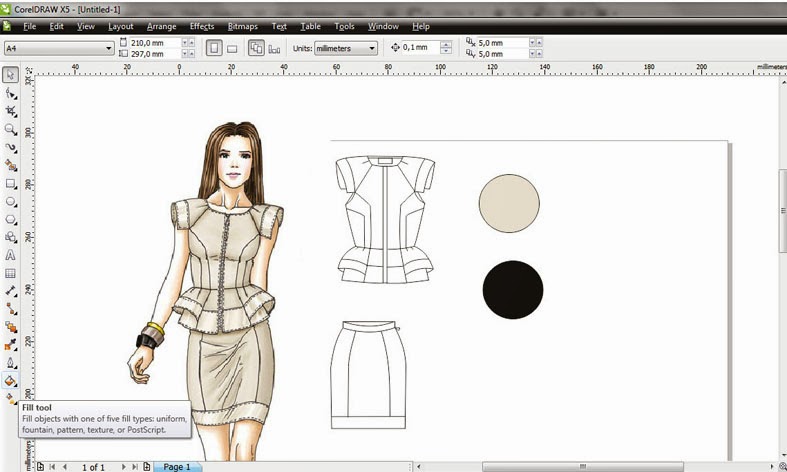Switch page to landscape orientation
The image size is (787, 472).
(x=232, y=48)
